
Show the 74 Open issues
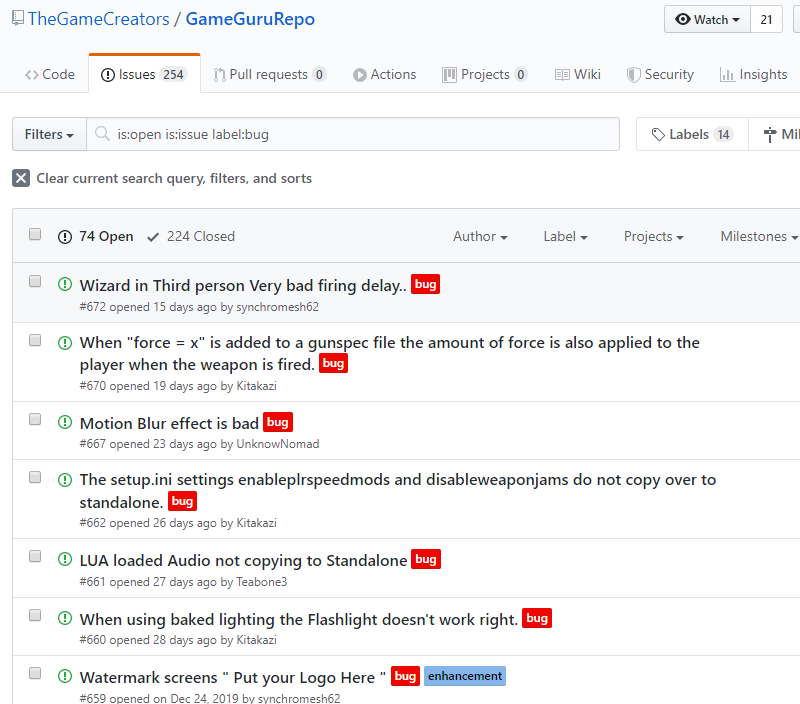[x=95, y=236]
